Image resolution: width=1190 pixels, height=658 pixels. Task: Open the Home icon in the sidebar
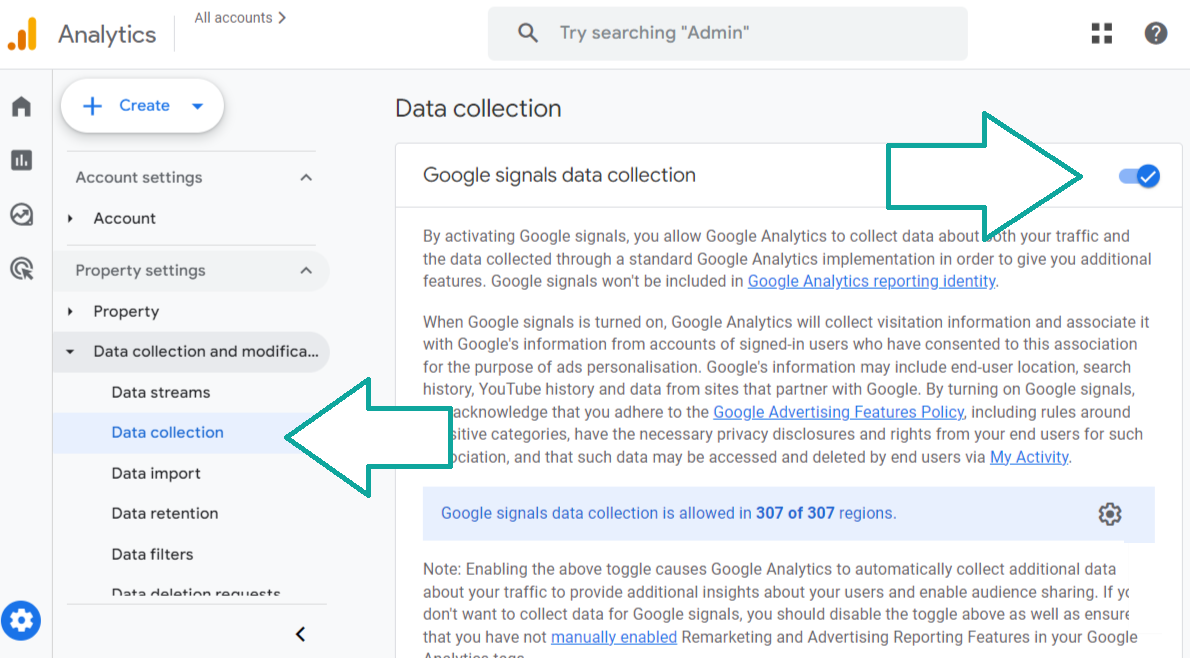click(21, 106)
